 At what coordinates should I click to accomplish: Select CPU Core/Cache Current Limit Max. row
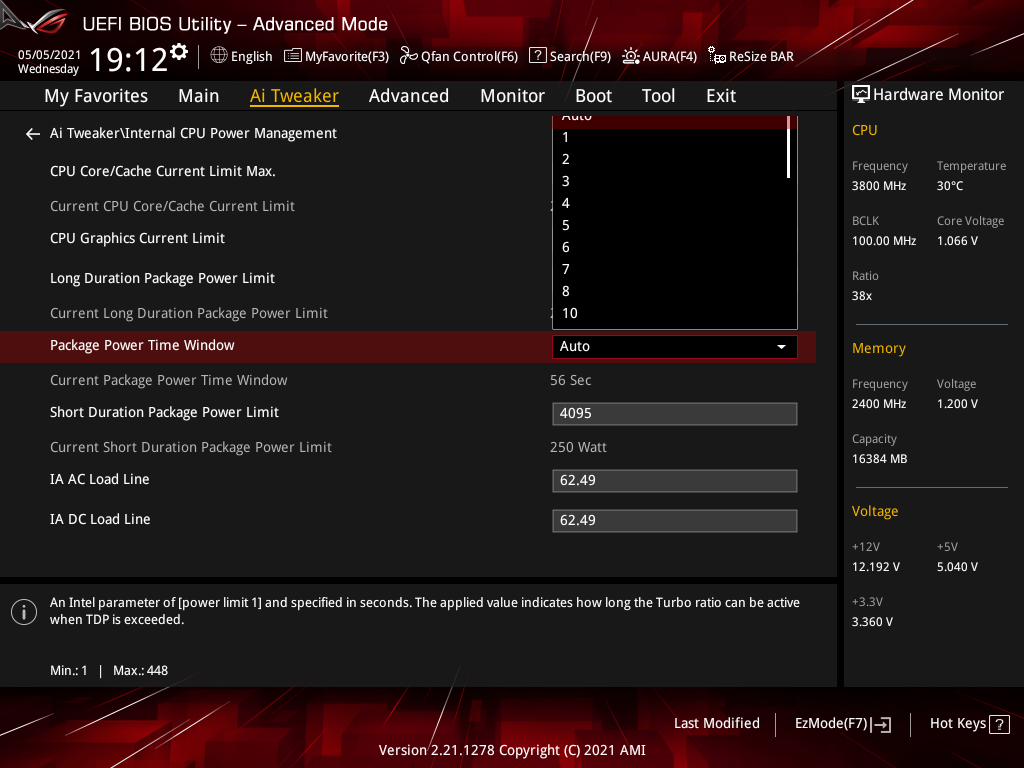point(163,172)
